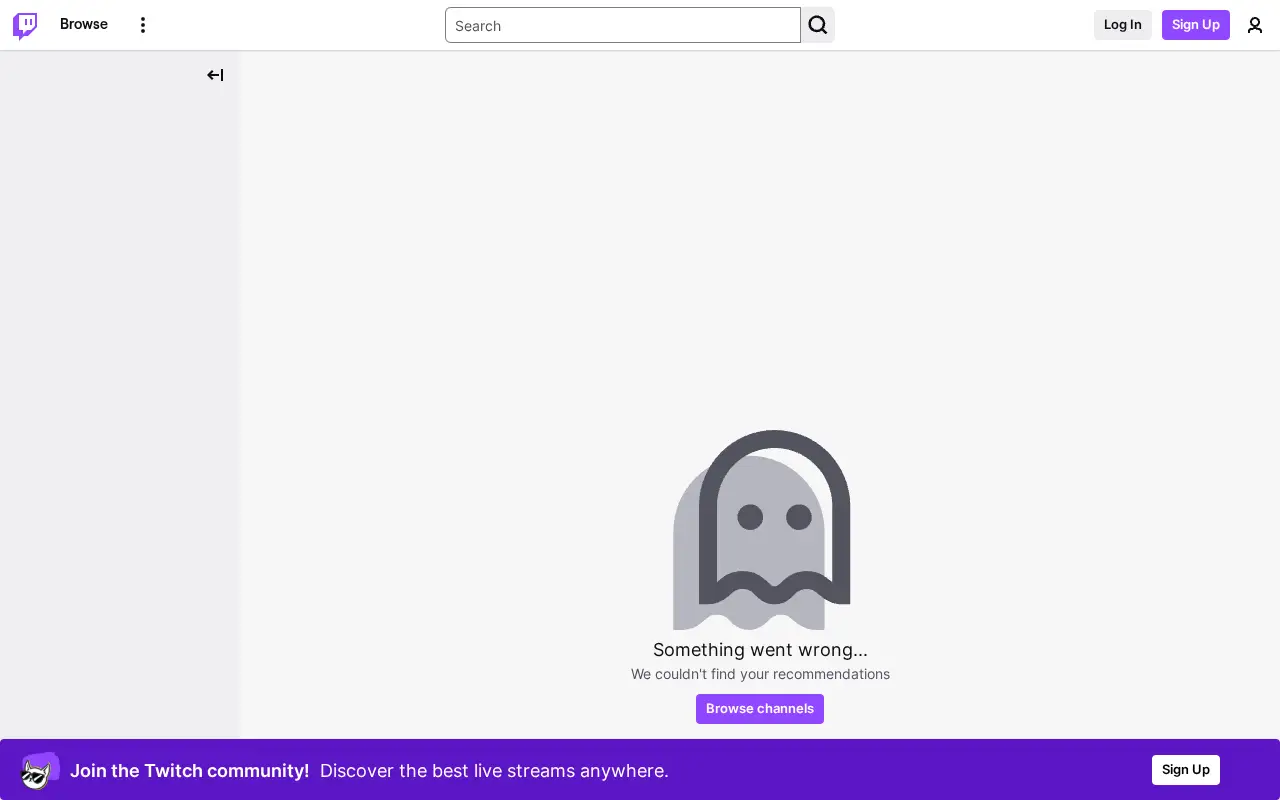Click the purple Sign Up button in header

[1196, 25]
